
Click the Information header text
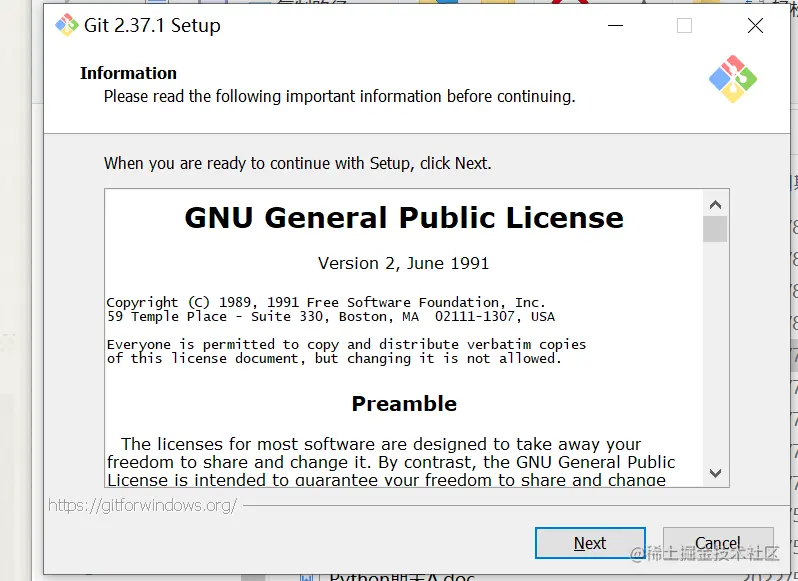click(x=128, y=73)
